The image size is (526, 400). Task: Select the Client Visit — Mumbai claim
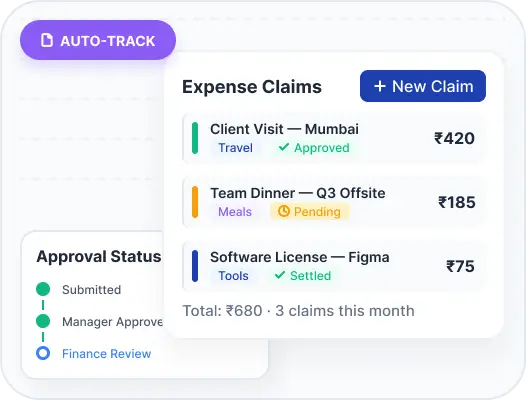pos(334,138)
